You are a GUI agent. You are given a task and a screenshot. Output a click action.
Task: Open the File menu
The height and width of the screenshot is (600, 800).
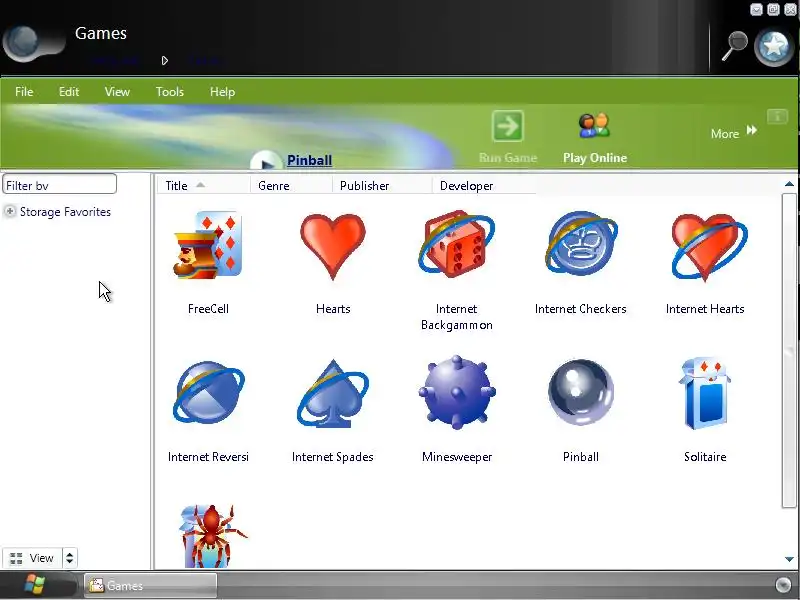(24, 92)
